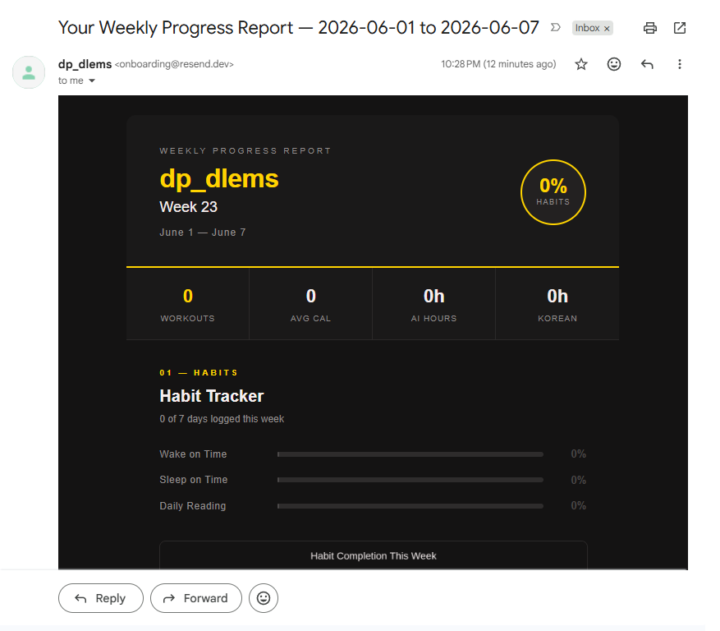Click the Sleep on Time progress bar
The width and height of the screenshot is (720, 631).
coord(411,480)
